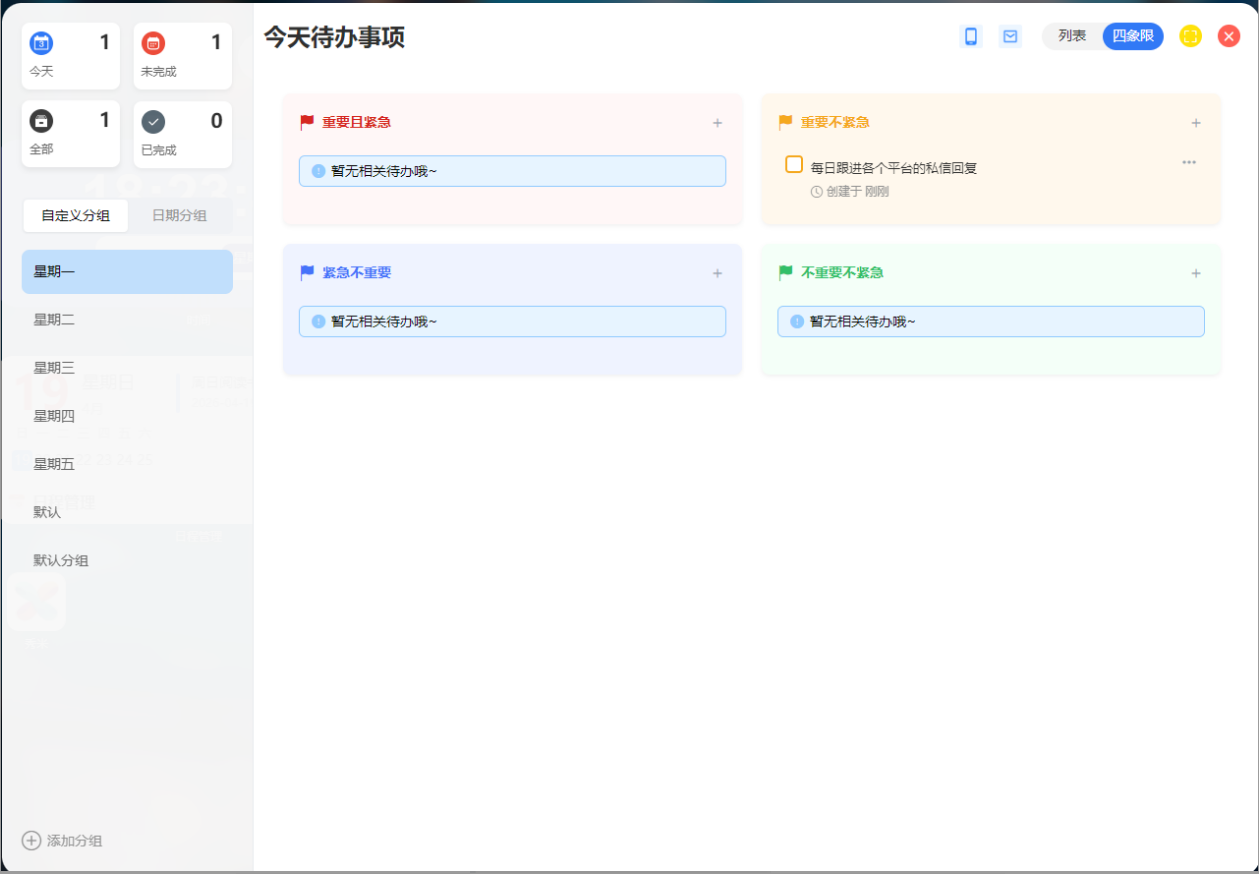Click the mobile phone icon in header
This screenshot has width=1259, height=874.
point(970,37)
